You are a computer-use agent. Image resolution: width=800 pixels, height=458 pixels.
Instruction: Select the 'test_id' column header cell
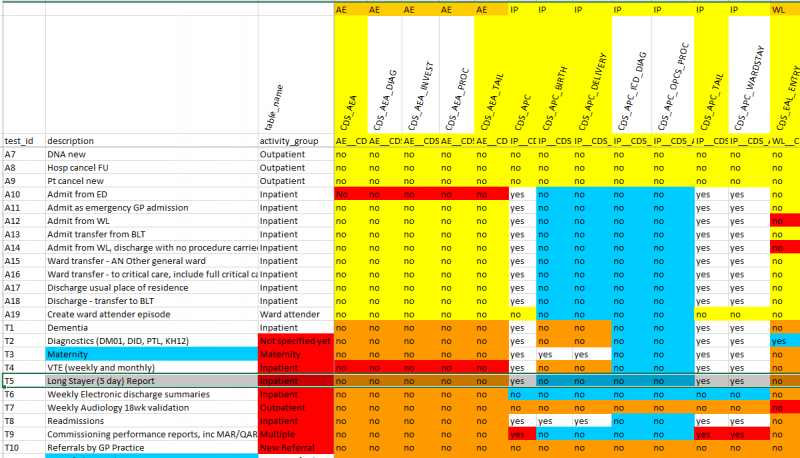22,141
